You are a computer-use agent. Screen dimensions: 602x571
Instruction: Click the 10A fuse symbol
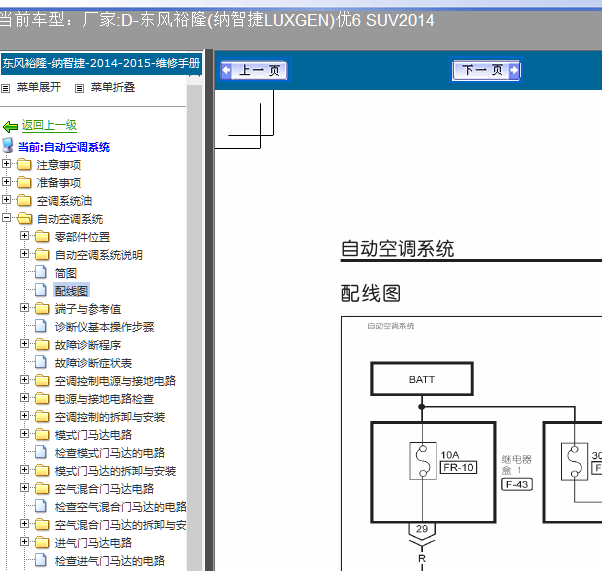coord(423,461)
